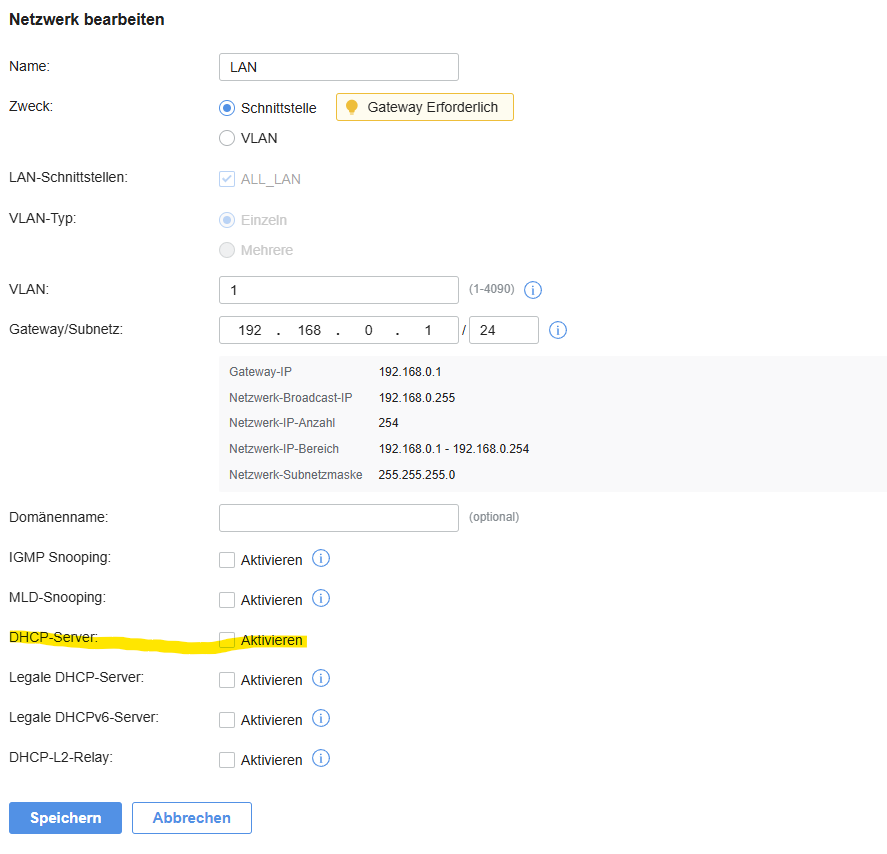Click the Speichern button

point(65,818)
